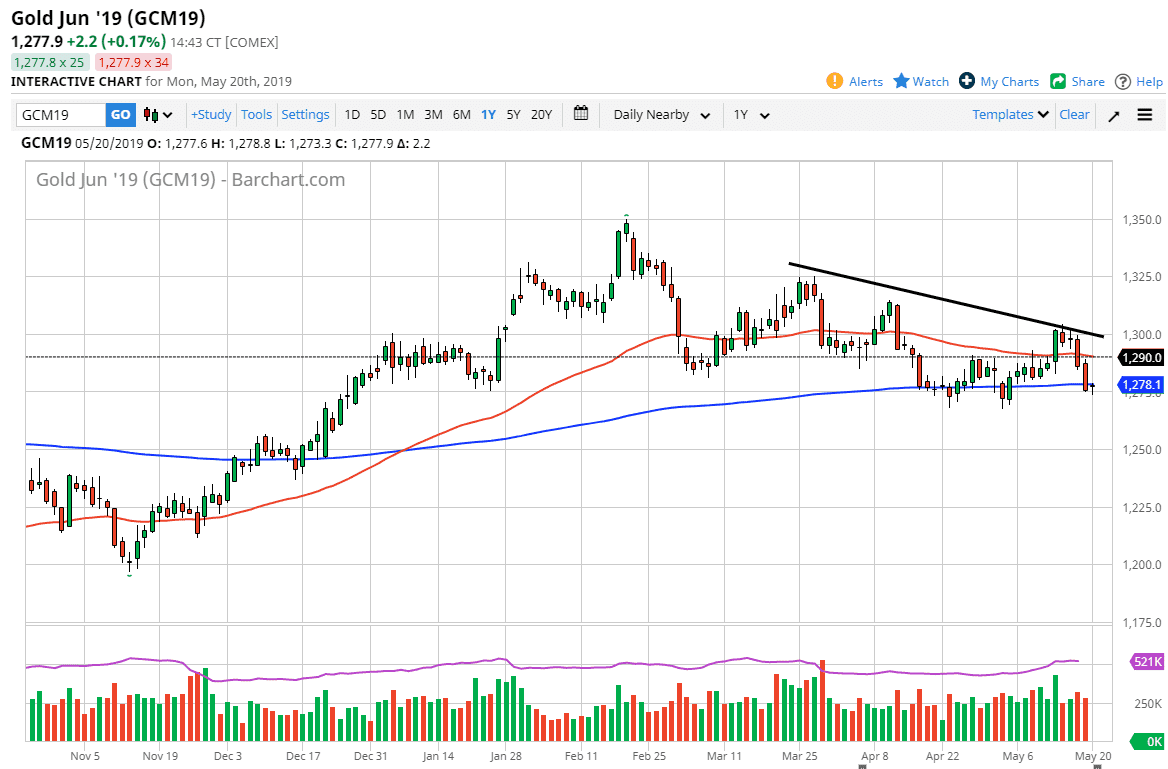Add symbol to Watch list star
This screenshot has height=769, width=1168.
coord(901,81)
